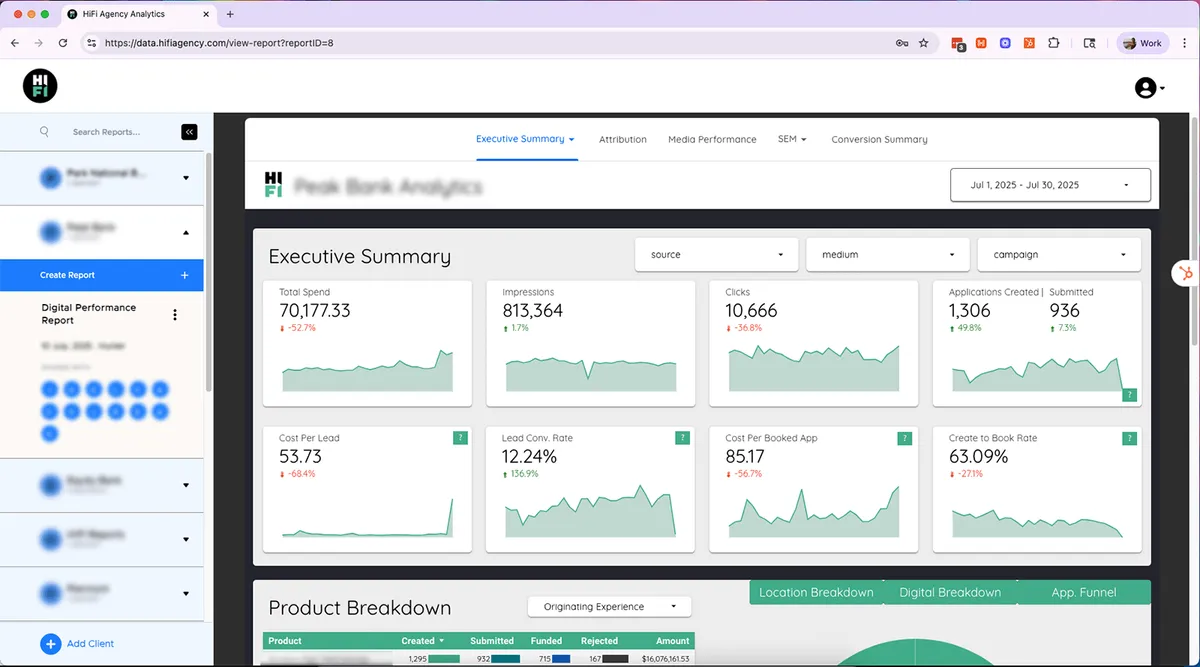Image resolution: width=1200 pixels, height=667 pixels.
Task: Open the Jul 1 - Jul 30 date range picker
Action: click(x=1049, y=184)
